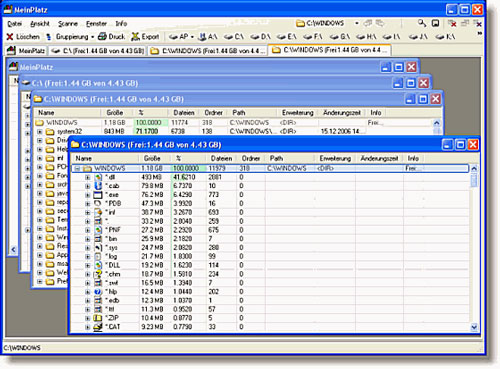This screenshot has width=500, height=369.
Task: Open the Fenster menu
Action: [96, 23]
